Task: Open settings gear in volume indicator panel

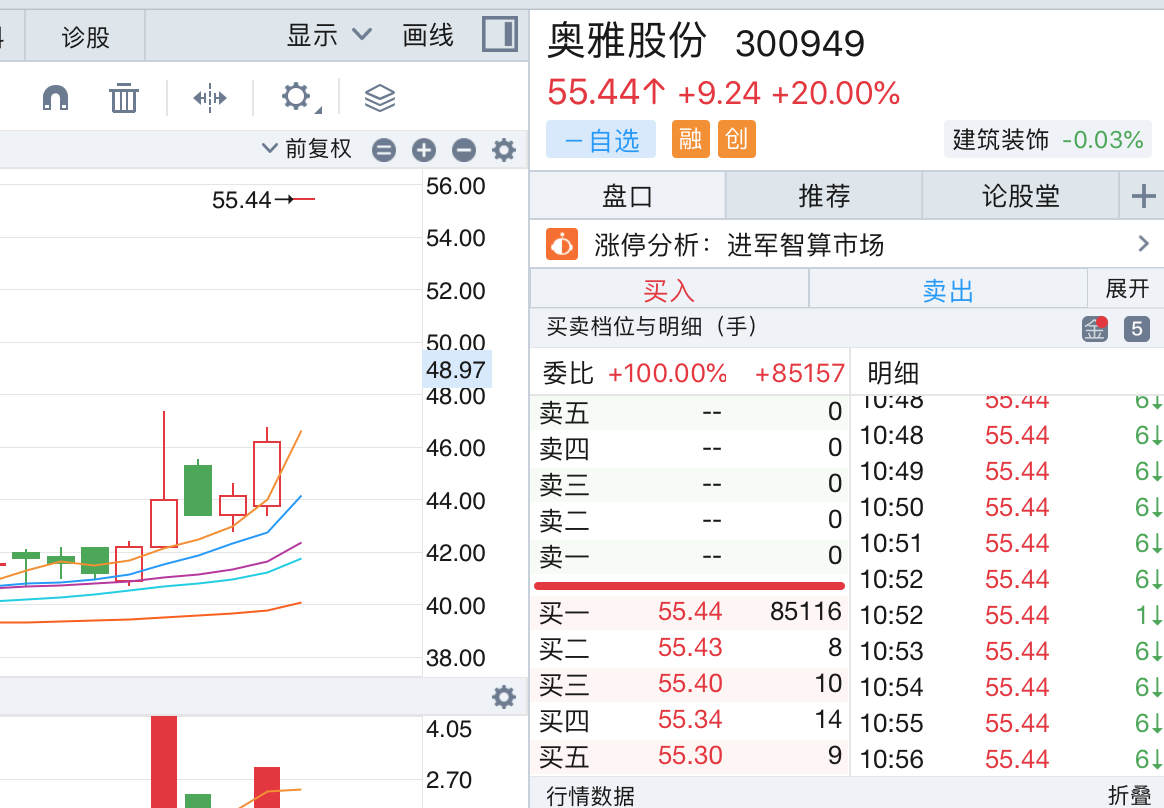Action: coord(504,697)
